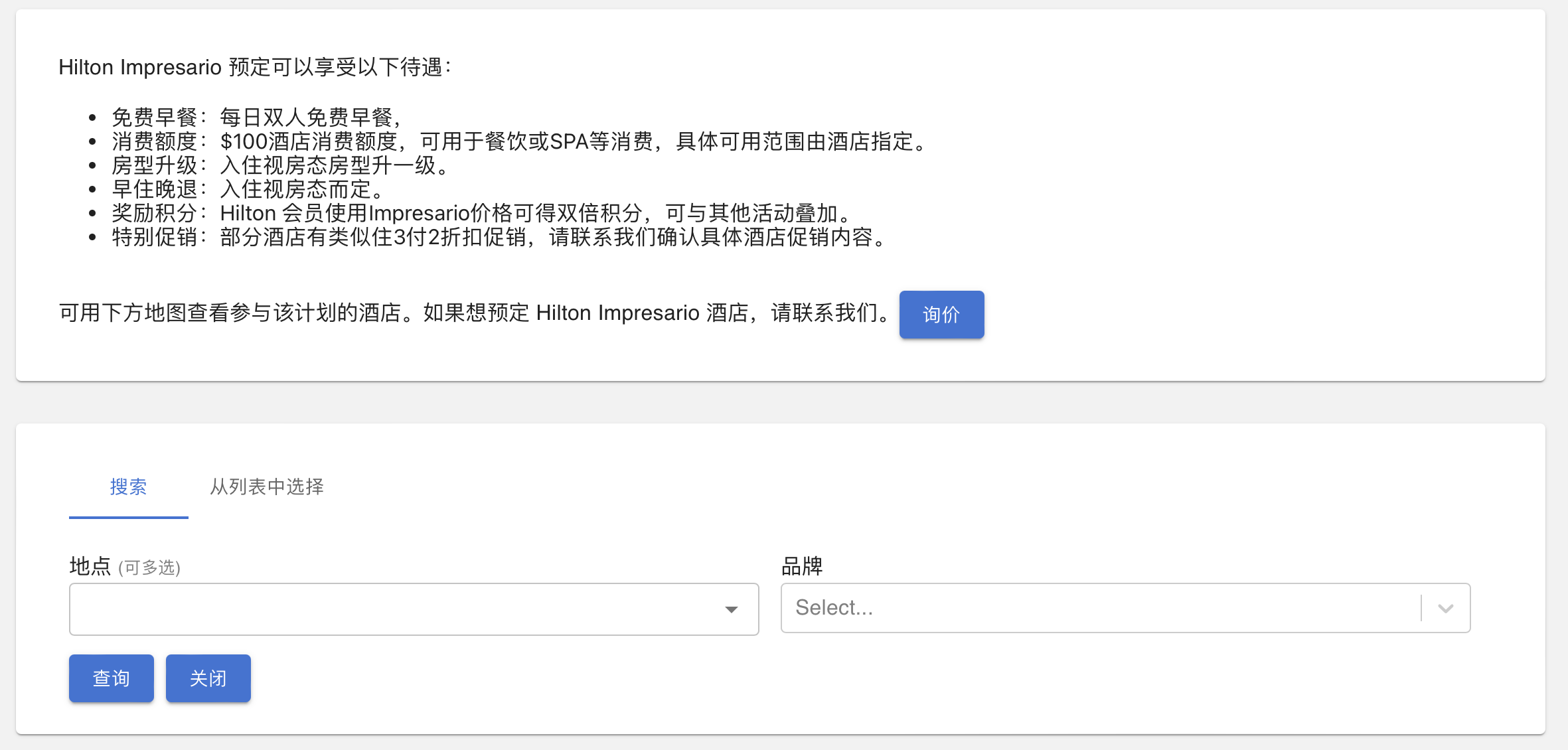Click the 地点 field label
Image resolution: width=1568 pixels, height=750 pixels.
pos(90,566)
